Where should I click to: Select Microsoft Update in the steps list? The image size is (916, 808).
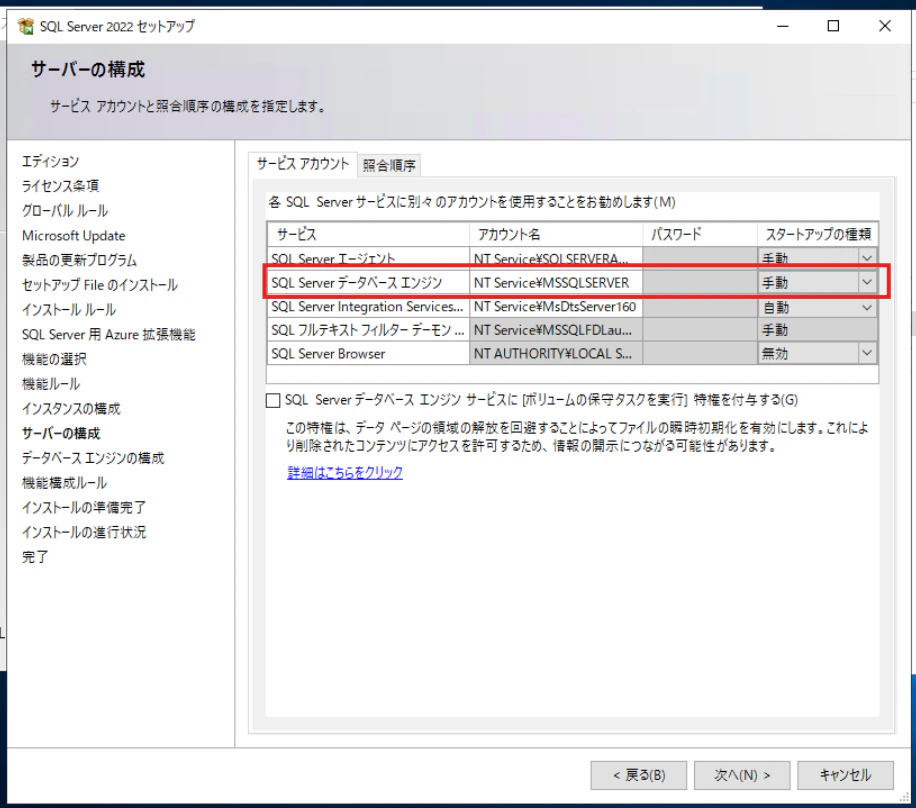(x=74, y=235)
